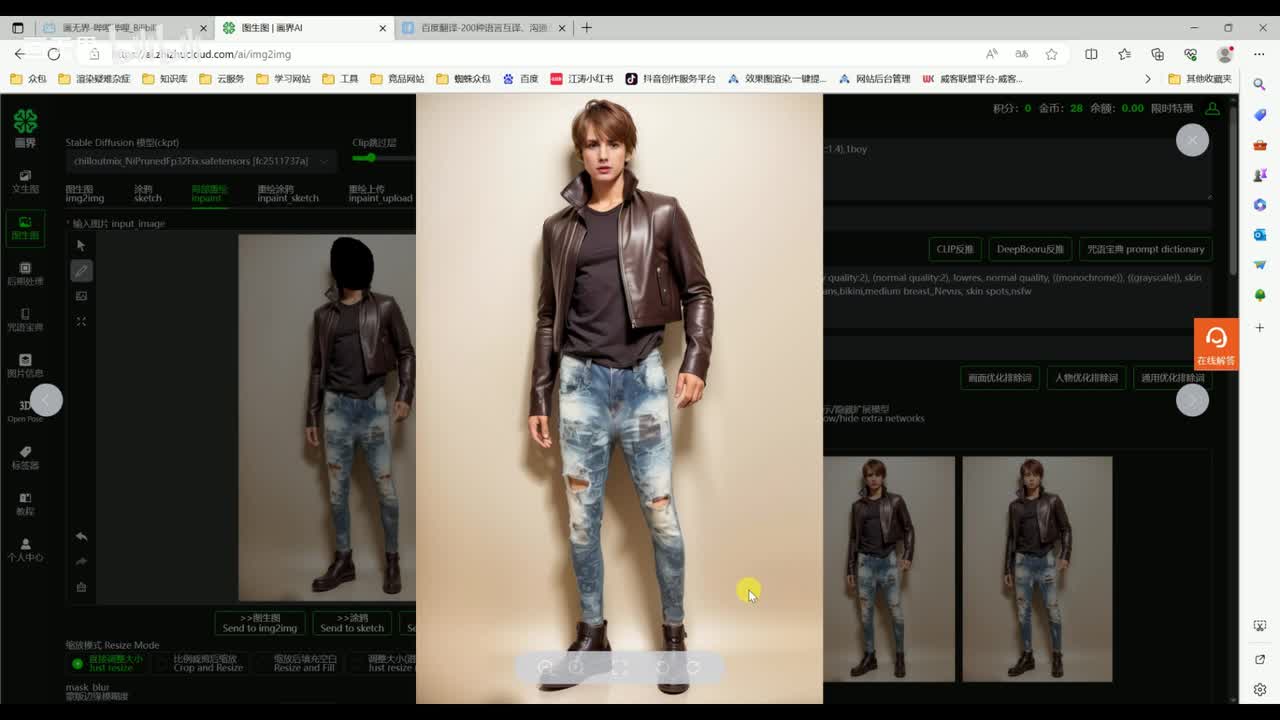Adjust the Clip skip slider handle
Screen dimensions: 1280x720
coord(371,158)
